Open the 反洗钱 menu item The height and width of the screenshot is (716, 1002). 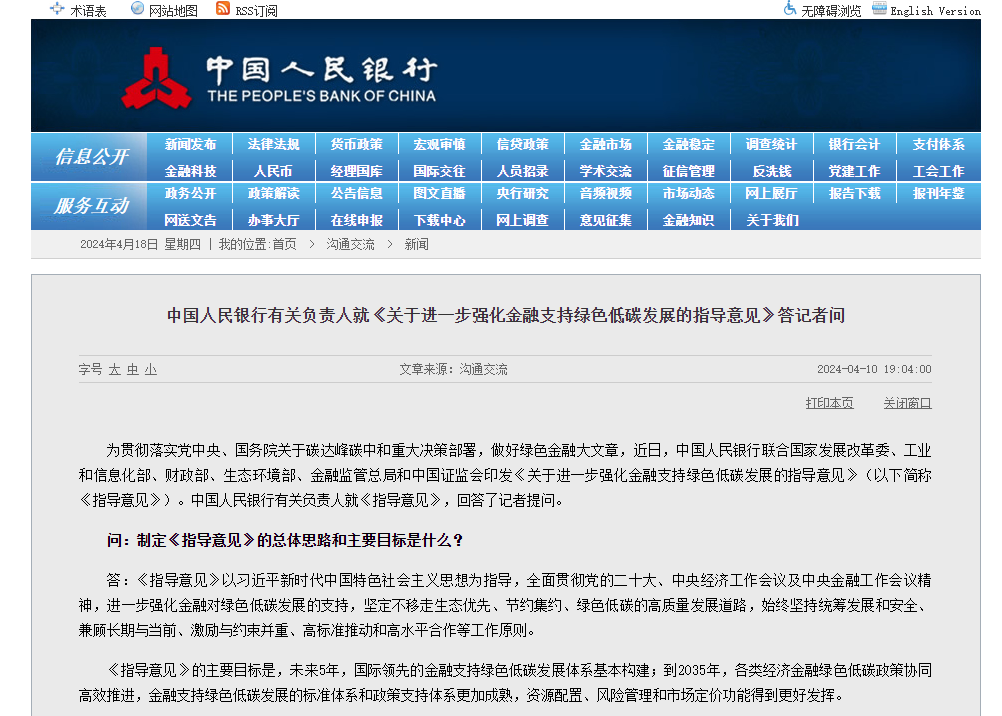click(x=770, y=170)
